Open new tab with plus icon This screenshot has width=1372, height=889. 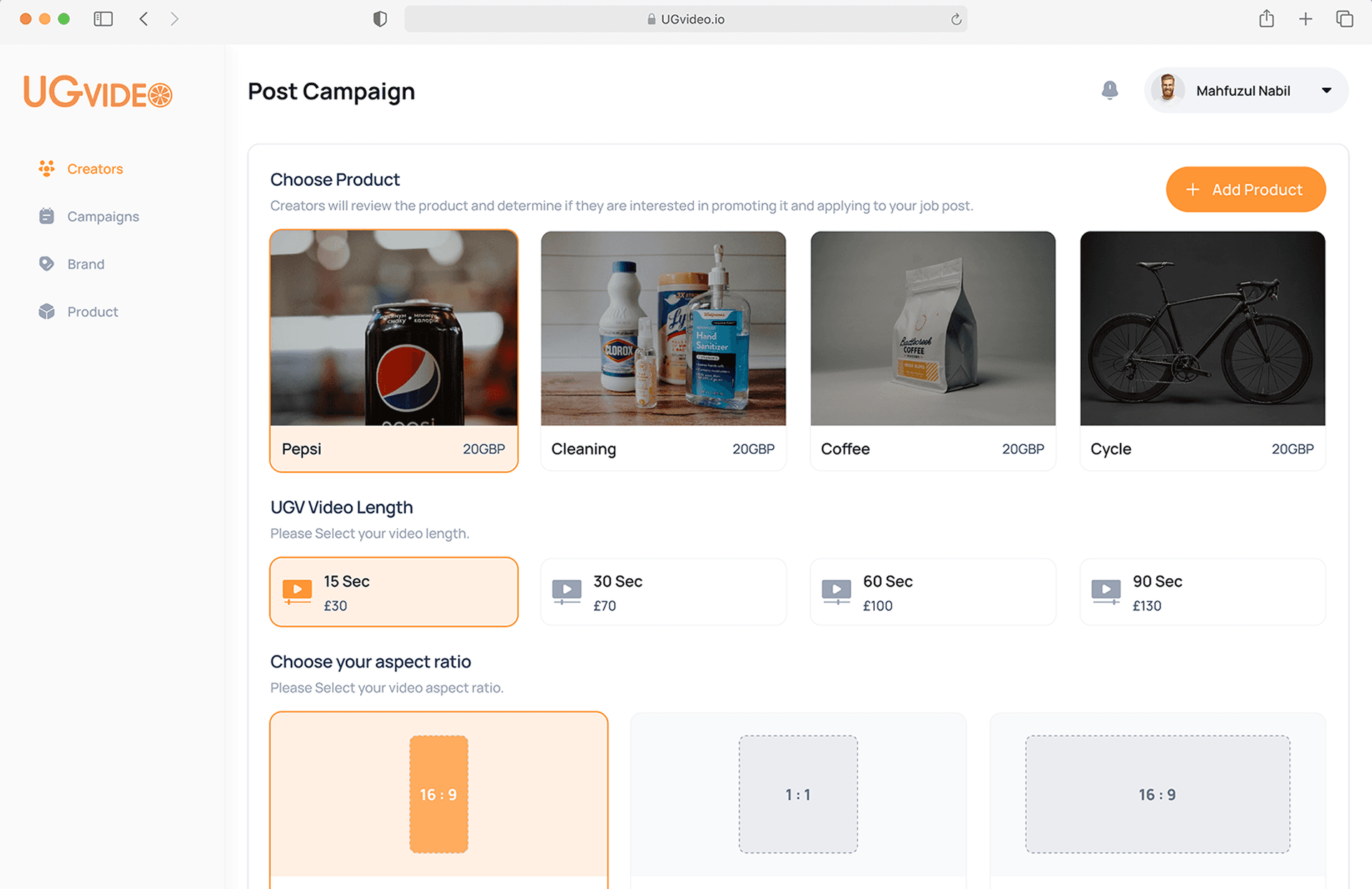tap(1305, 19)
